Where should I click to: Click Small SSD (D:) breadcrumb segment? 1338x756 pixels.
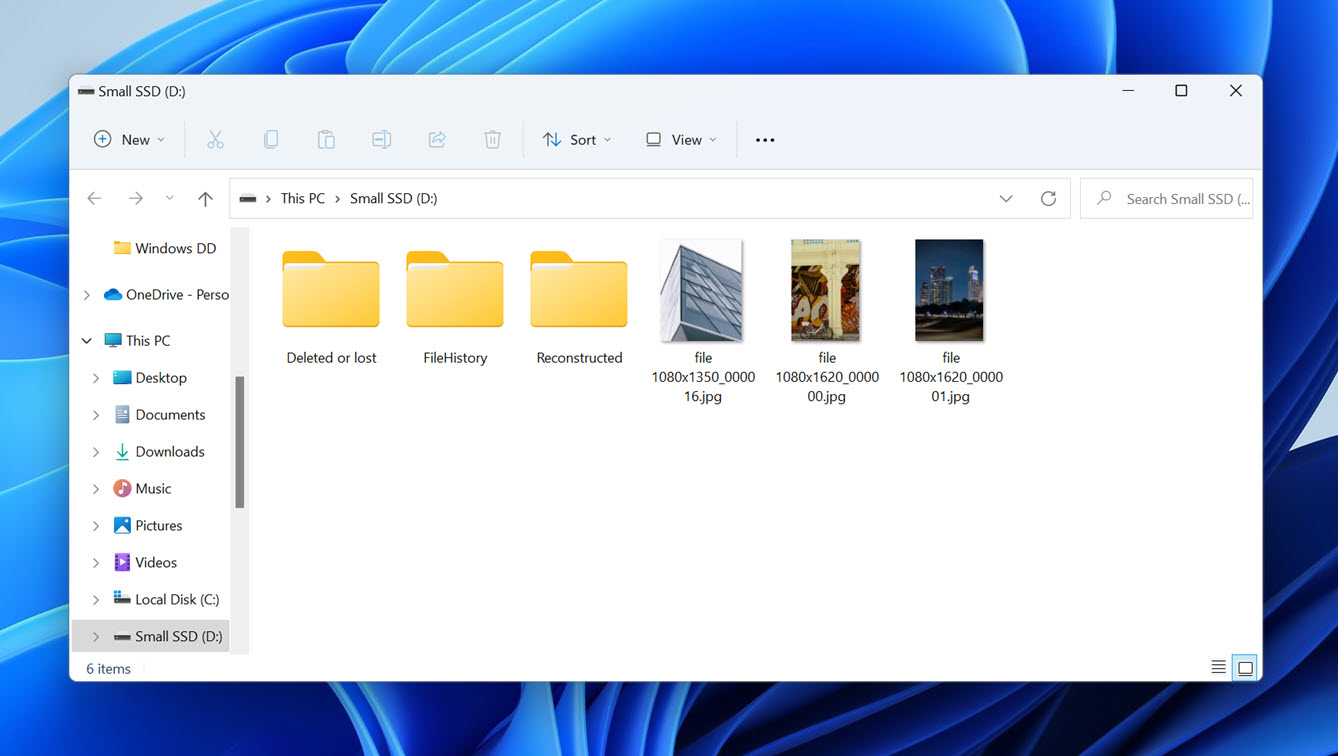393,199
